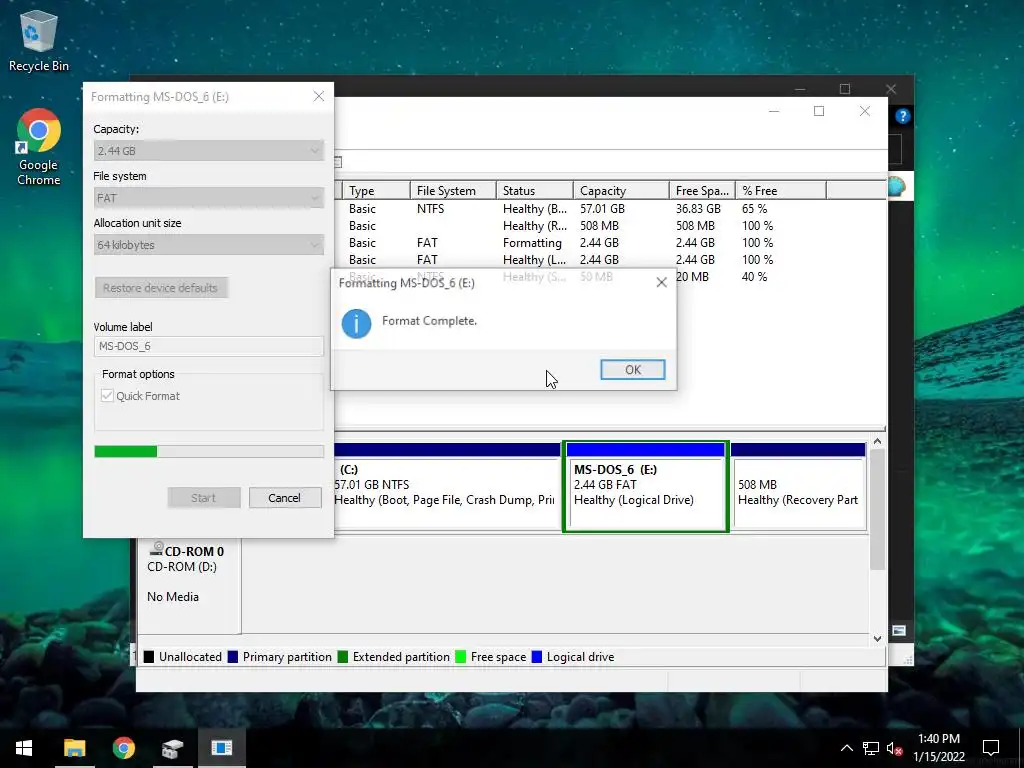
Task: Open the Allocation unit size dropdown
Action: [x=209, y=245]
